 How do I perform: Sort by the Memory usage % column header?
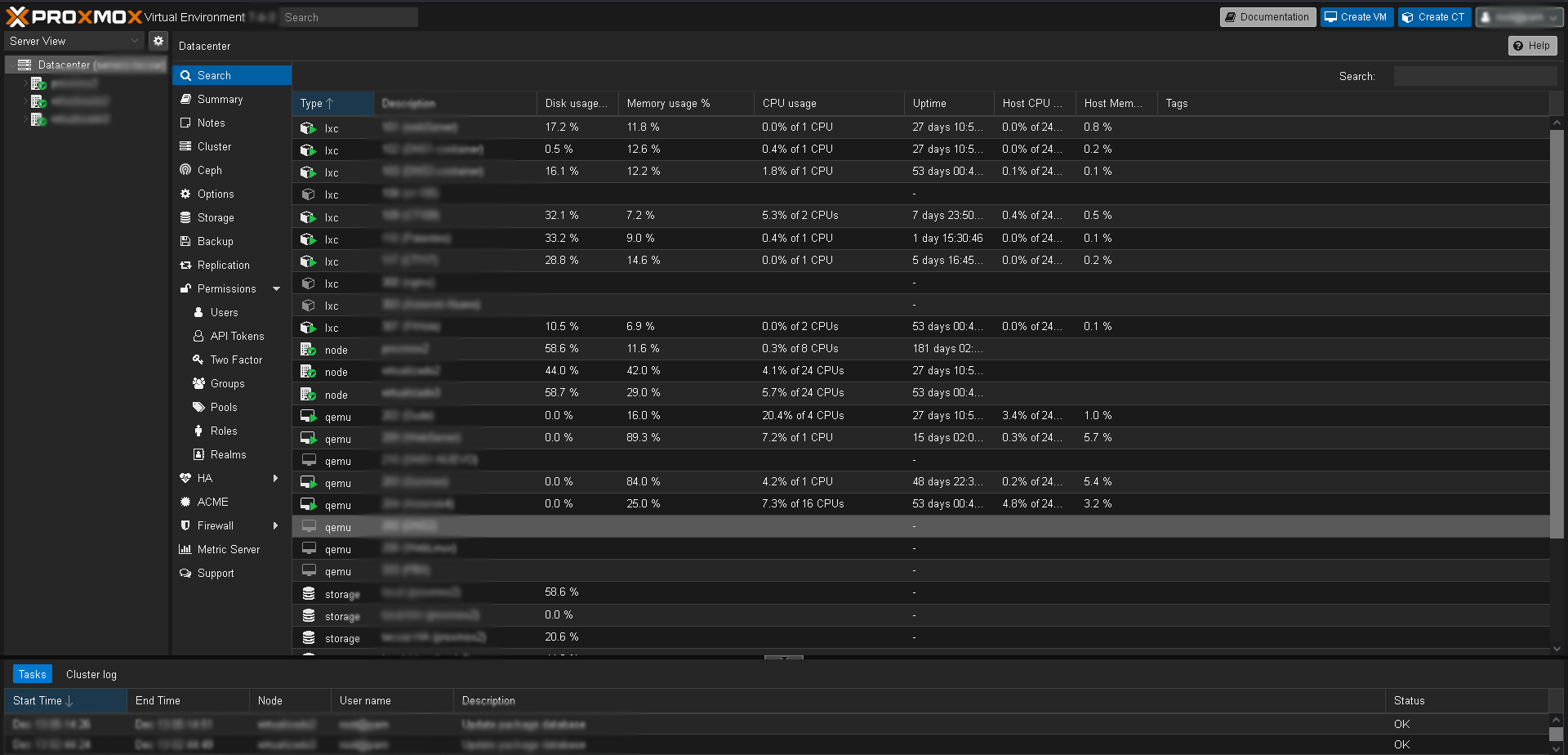pyautogui.click(x=668, y=104)
